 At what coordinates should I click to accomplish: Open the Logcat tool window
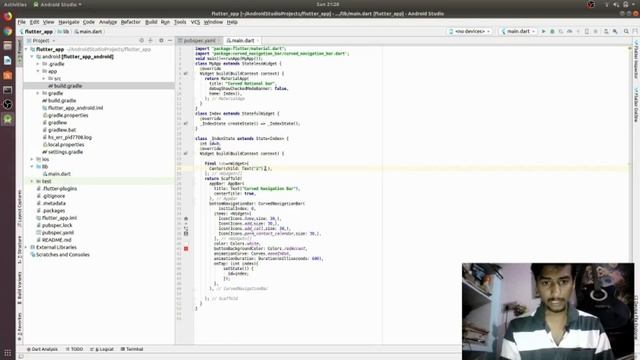click(x=102, y=349)
